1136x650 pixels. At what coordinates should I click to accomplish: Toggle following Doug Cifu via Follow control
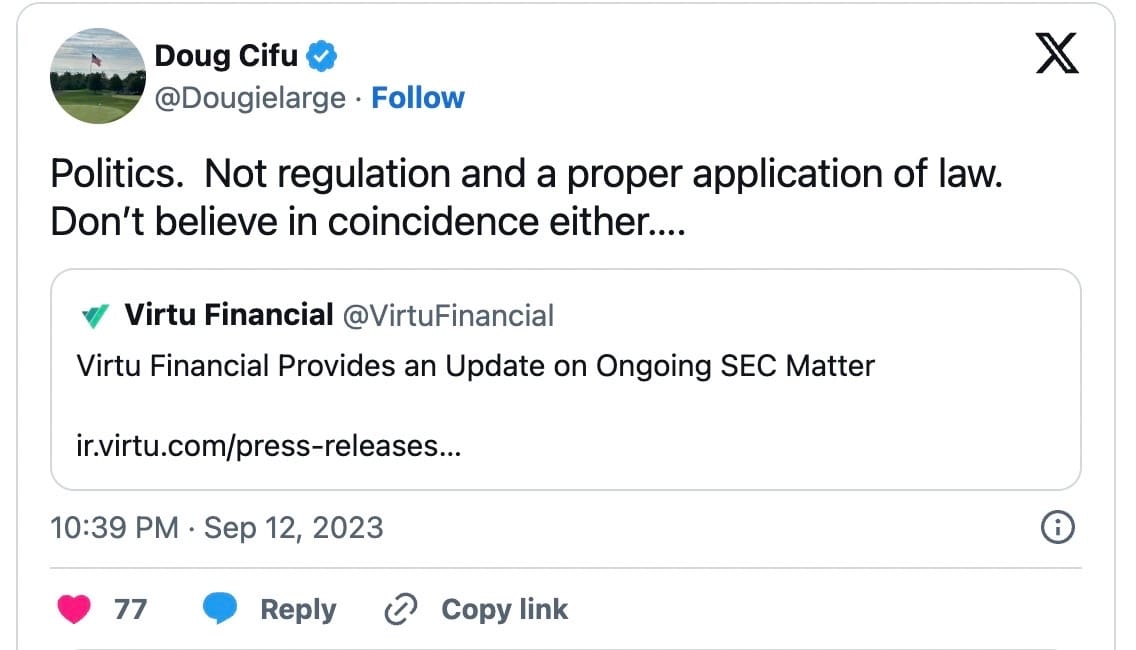(x=418, y=97)
